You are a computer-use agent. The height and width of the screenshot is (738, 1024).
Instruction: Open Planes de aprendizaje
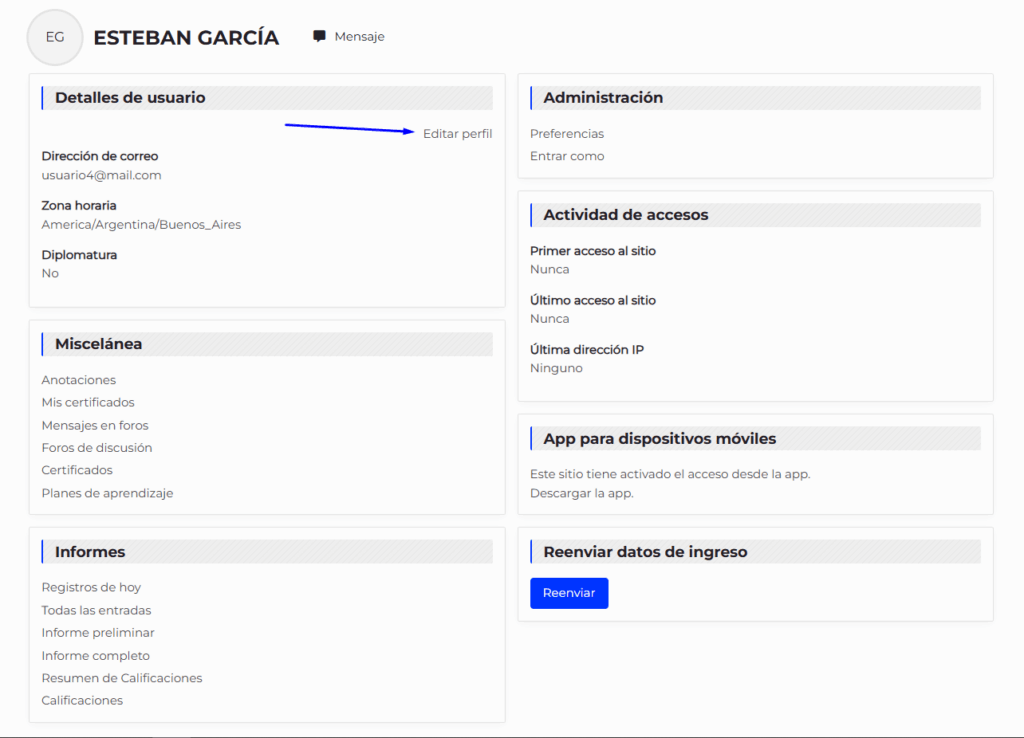(107, 493)
